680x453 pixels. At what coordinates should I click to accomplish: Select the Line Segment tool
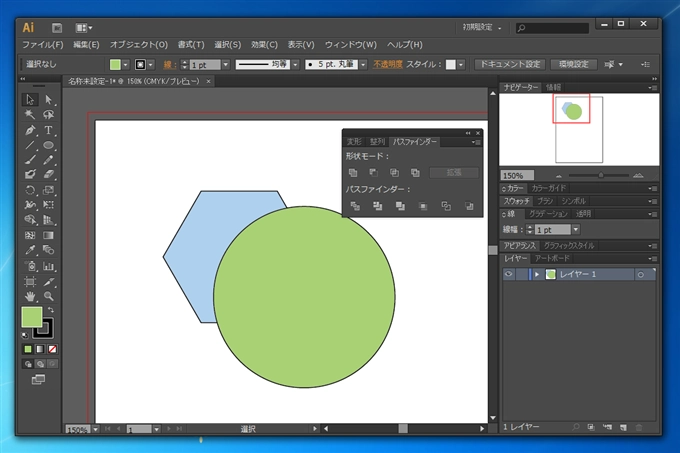tap(29, 145)
